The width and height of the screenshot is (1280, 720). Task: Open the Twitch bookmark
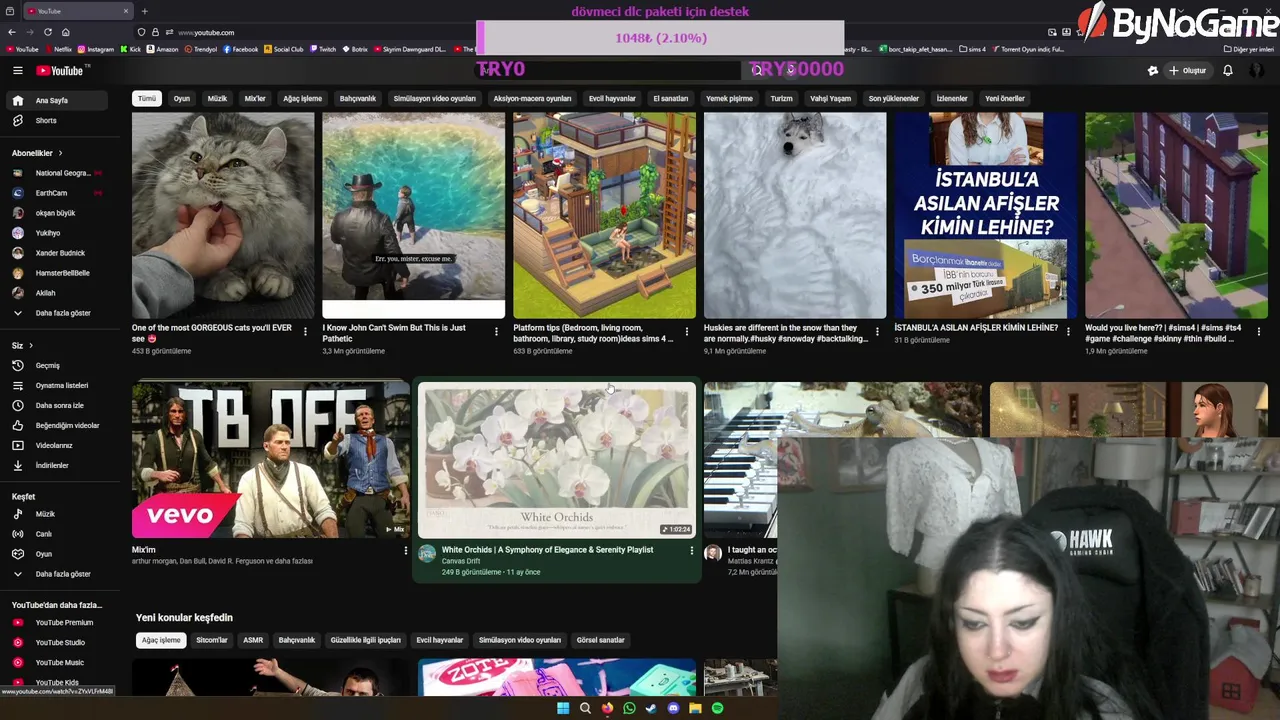322,49
